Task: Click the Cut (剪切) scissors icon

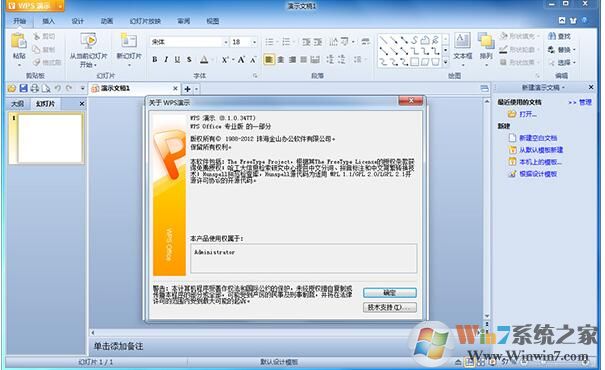Action: [x=37, y=37]
